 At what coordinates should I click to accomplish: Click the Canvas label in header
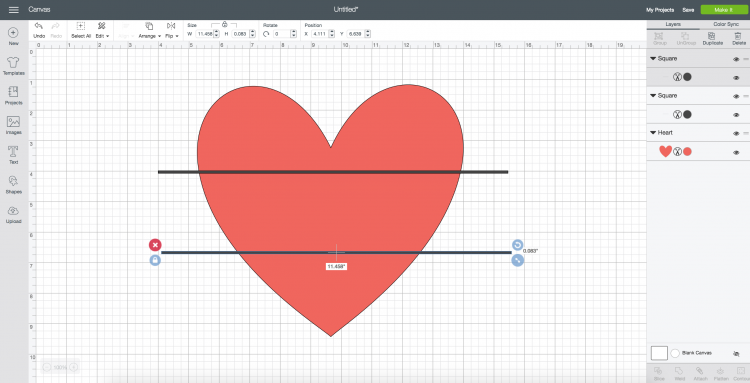pyautogui.click(x=39, y=10)
